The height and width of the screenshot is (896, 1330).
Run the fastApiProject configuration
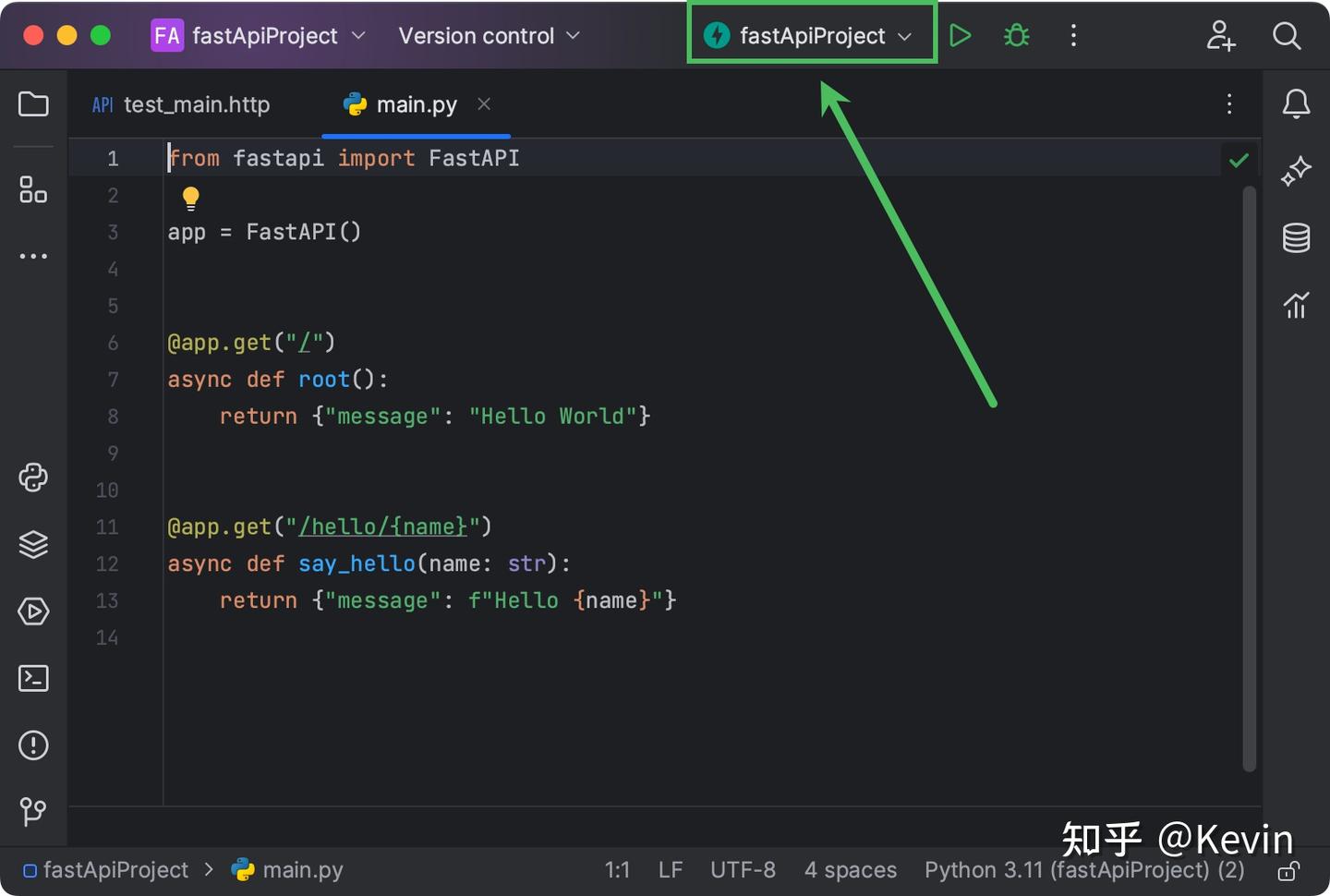coord(961,35)
